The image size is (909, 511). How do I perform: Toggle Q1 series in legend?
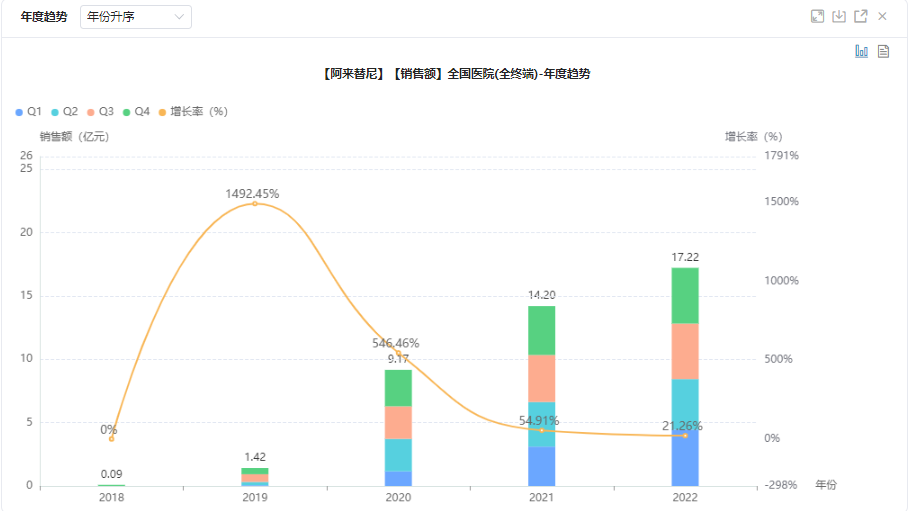point(28,111)
